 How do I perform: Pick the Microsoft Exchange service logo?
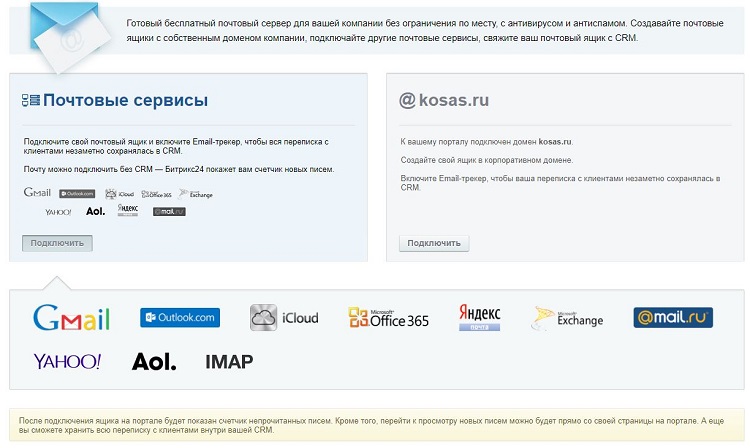coord(567,318)
